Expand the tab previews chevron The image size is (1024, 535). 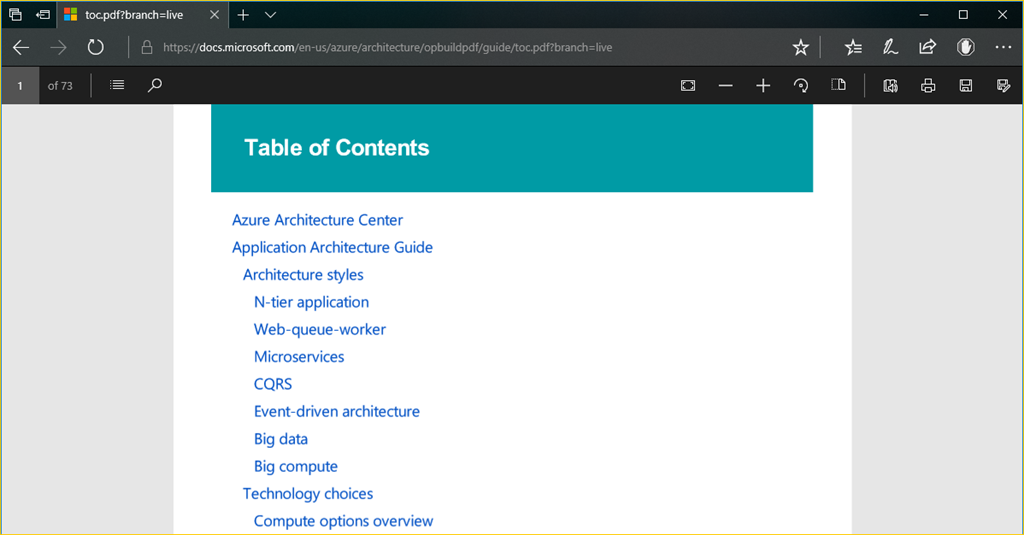pyautogui.click(x=271, y=15)
